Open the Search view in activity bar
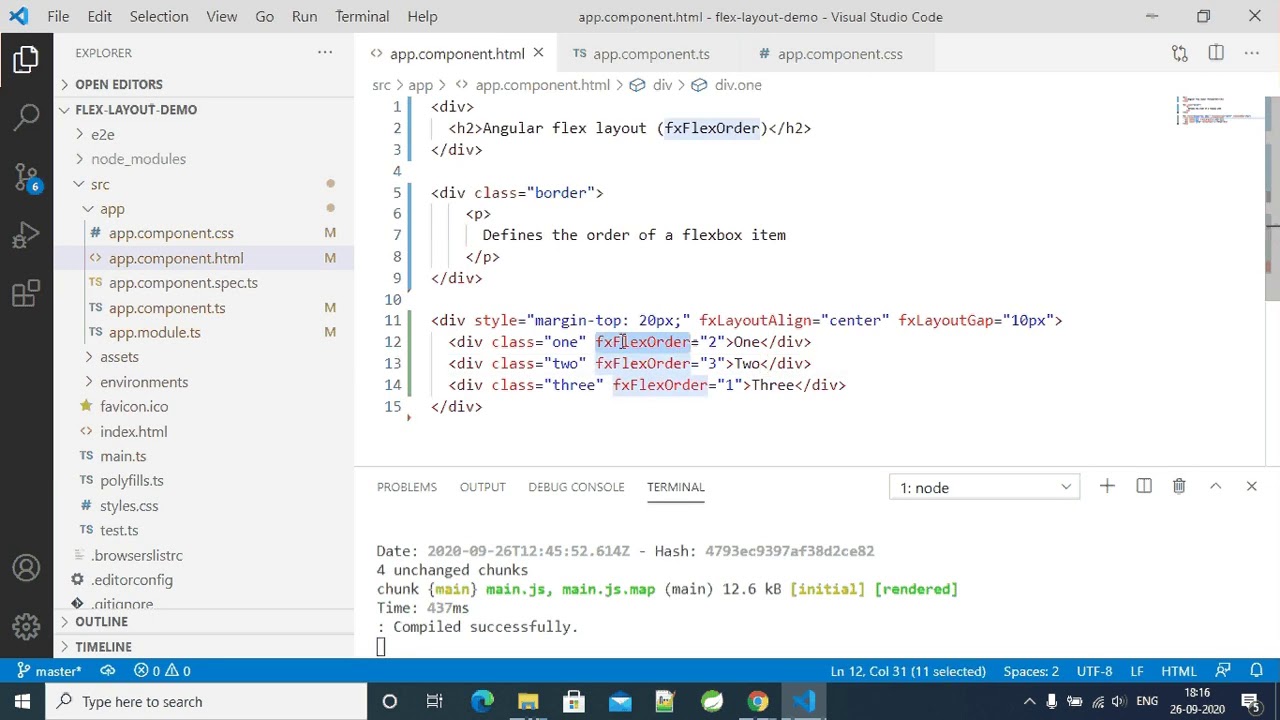 point(26,118)
